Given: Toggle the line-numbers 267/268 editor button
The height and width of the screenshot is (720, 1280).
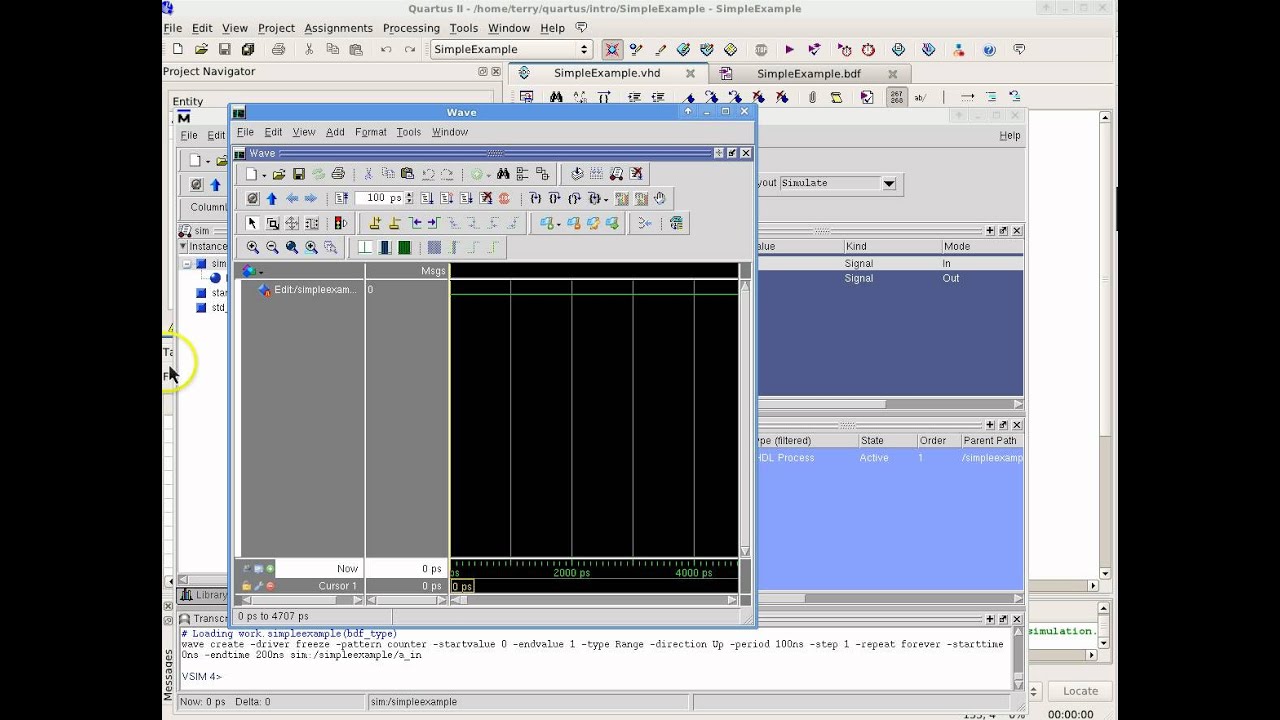Looking at the screenshot, I should pyautogui.click(x=897, y=97).
